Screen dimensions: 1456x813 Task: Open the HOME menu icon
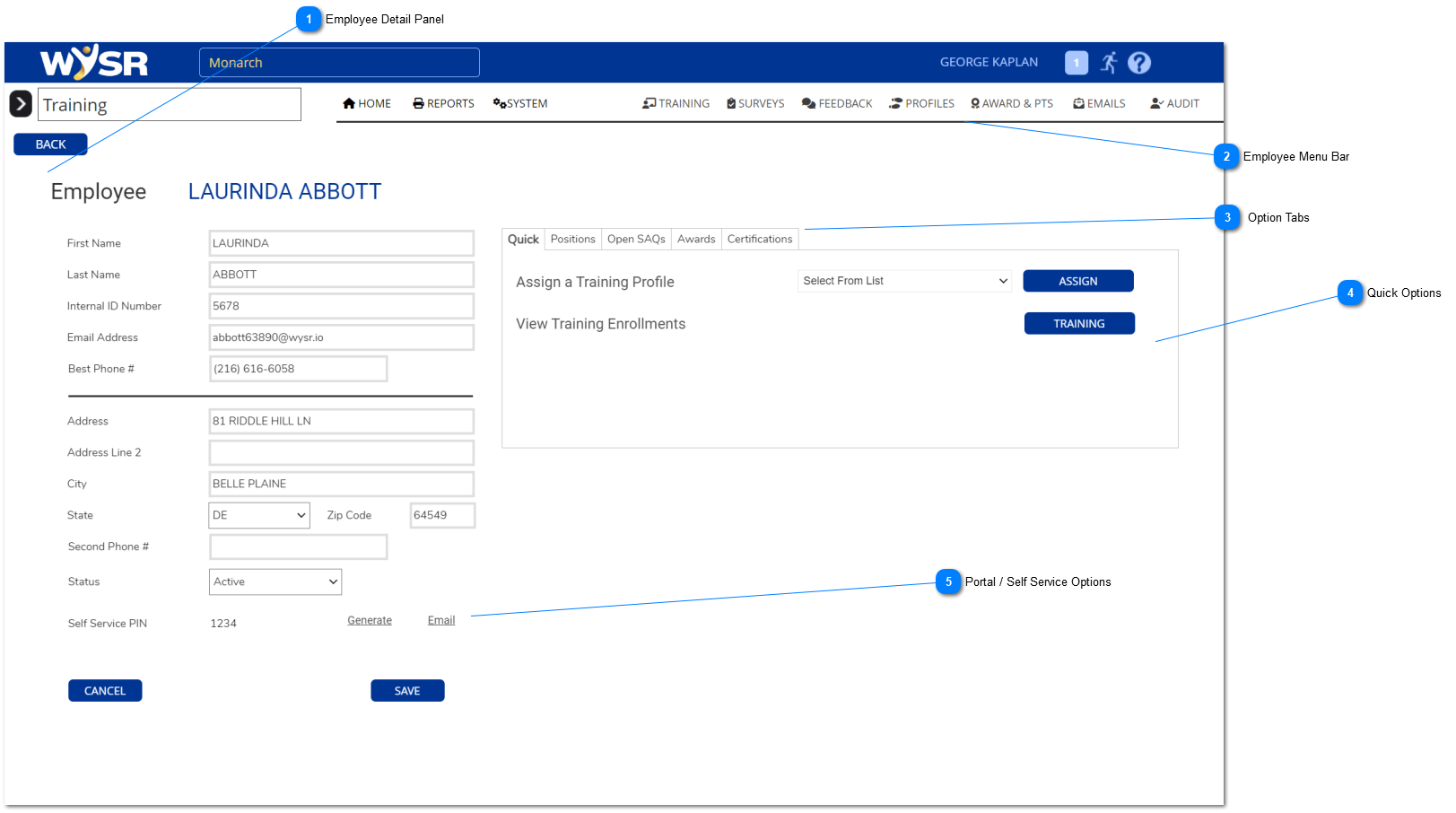click(349, 103)
